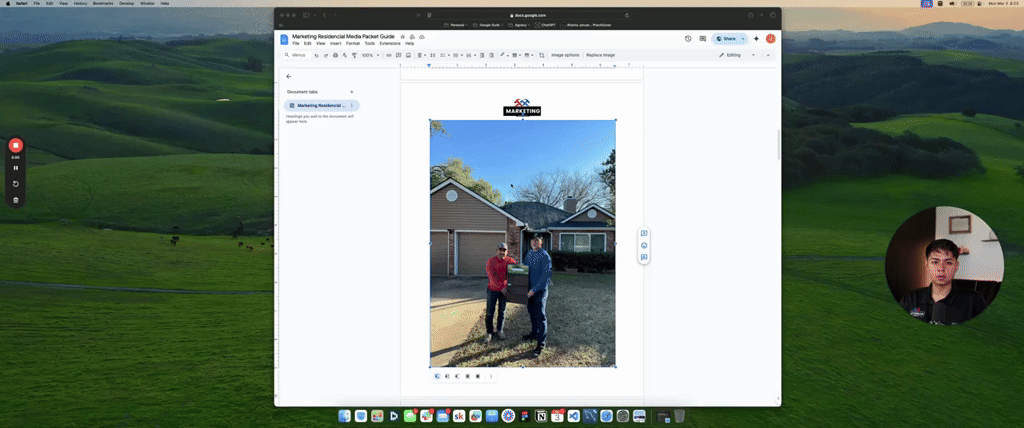Star the Marketing Residencial Media Packet Guide document

402,37
